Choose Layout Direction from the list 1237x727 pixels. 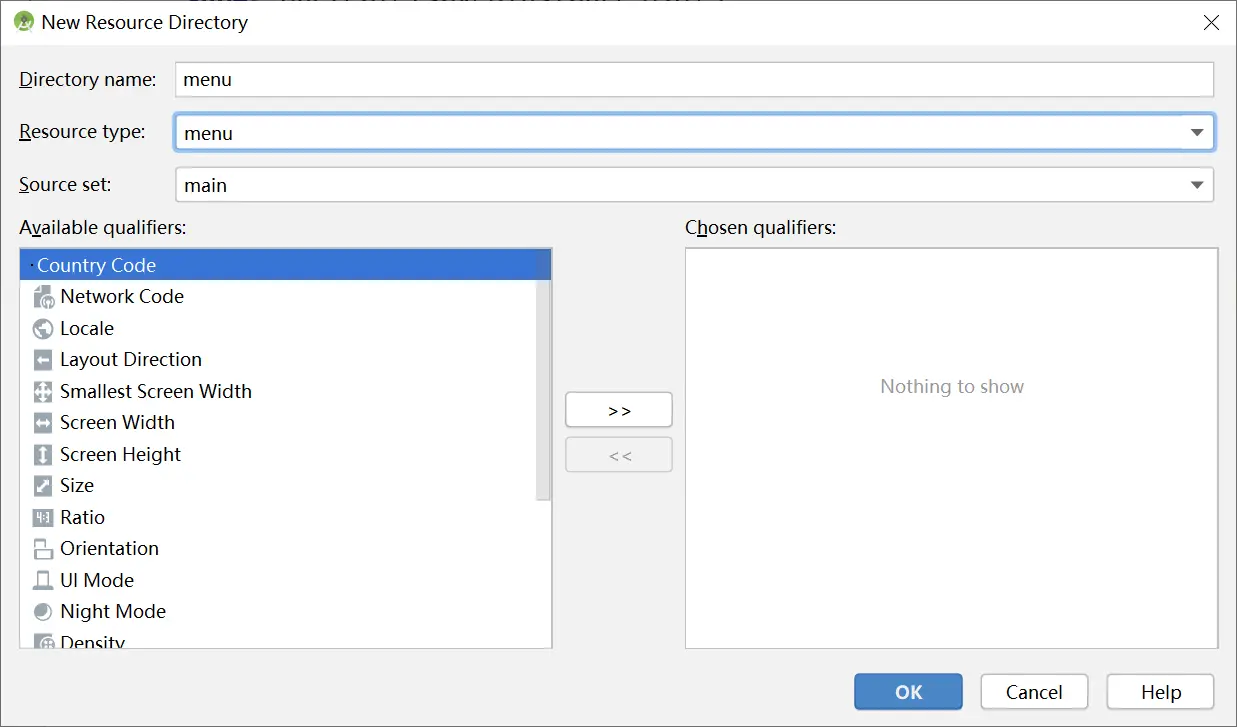(x=278, y=360)
